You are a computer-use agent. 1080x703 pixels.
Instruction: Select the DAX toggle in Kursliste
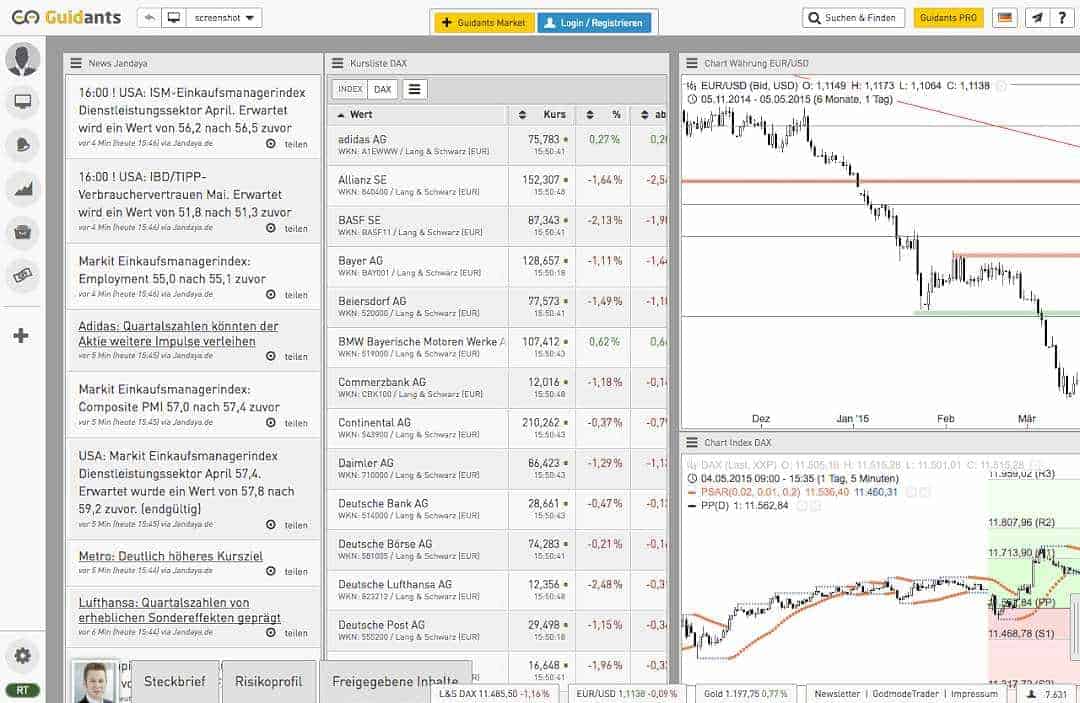click(x=382, y=89)
